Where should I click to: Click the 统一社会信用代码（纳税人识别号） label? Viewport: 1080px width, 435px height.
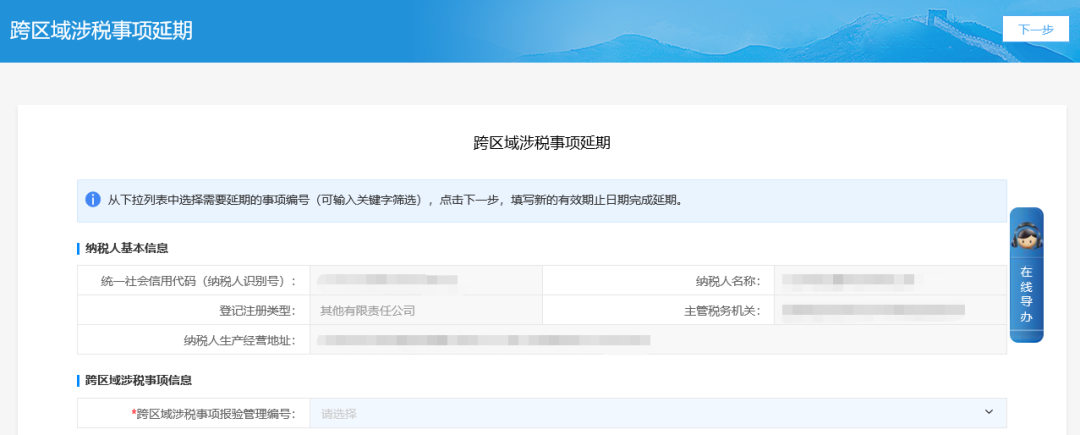[193, 281]
